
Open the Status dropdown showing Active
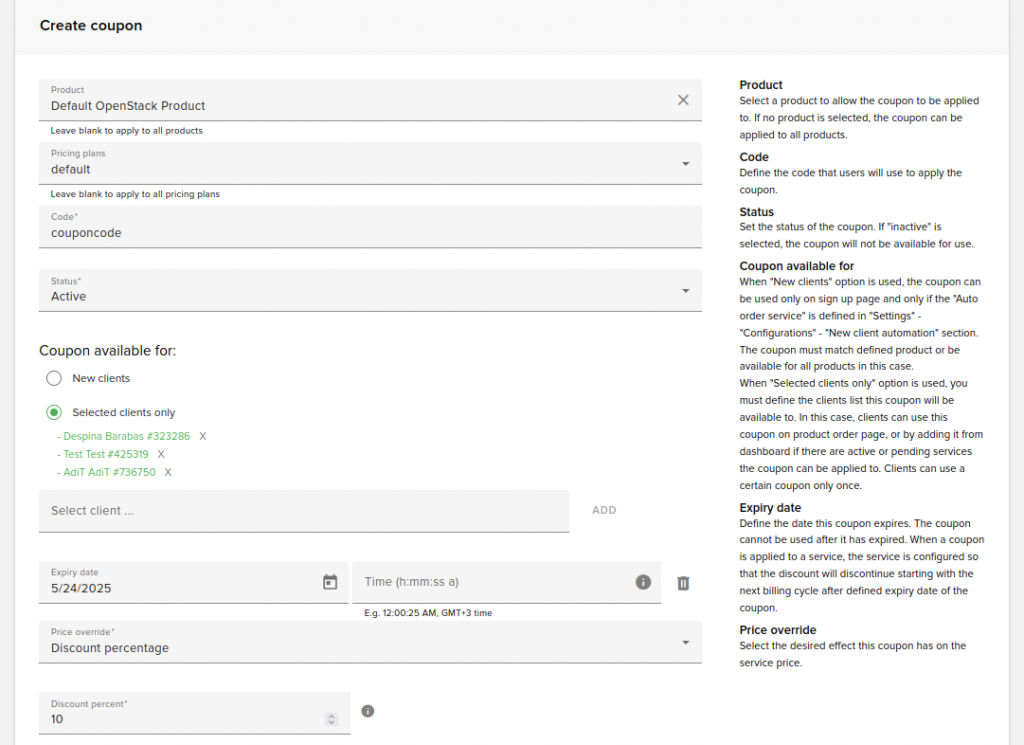(x=370, y=291)
